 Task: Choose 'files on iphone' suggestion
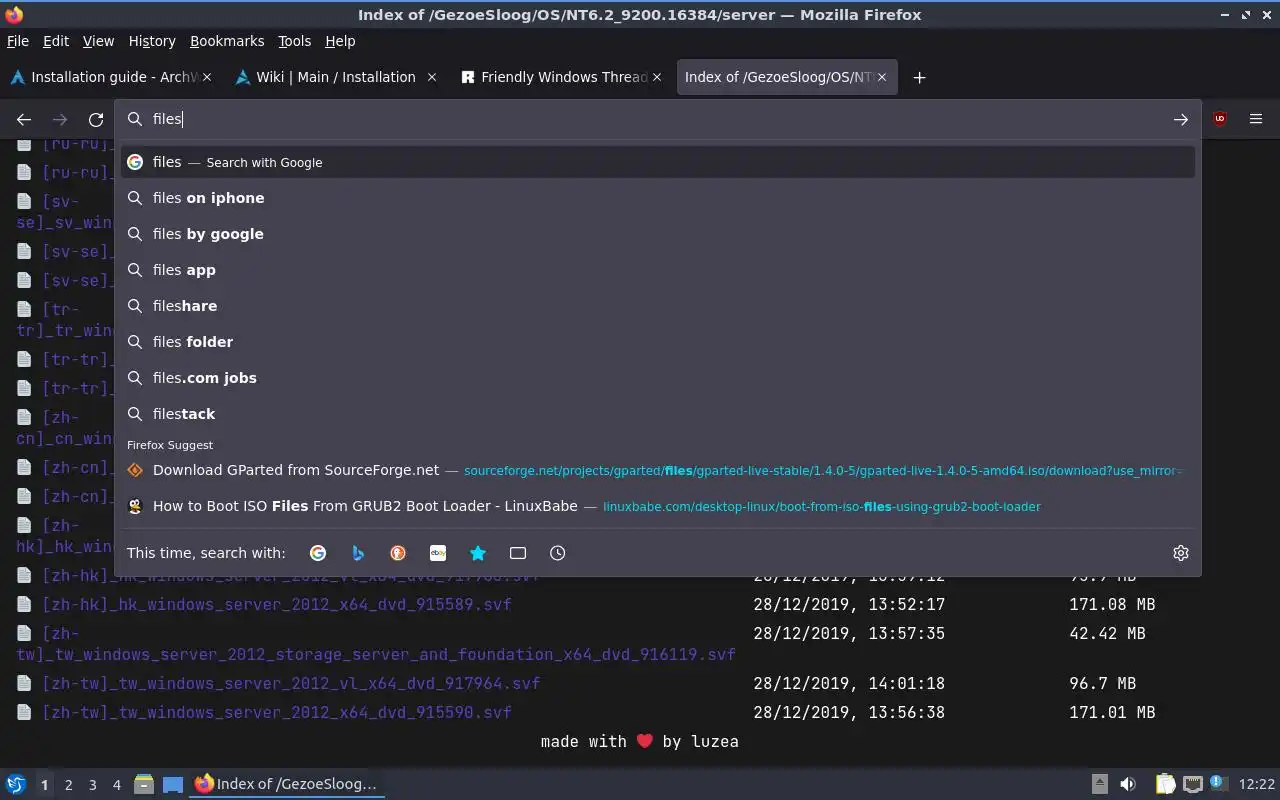658,198
